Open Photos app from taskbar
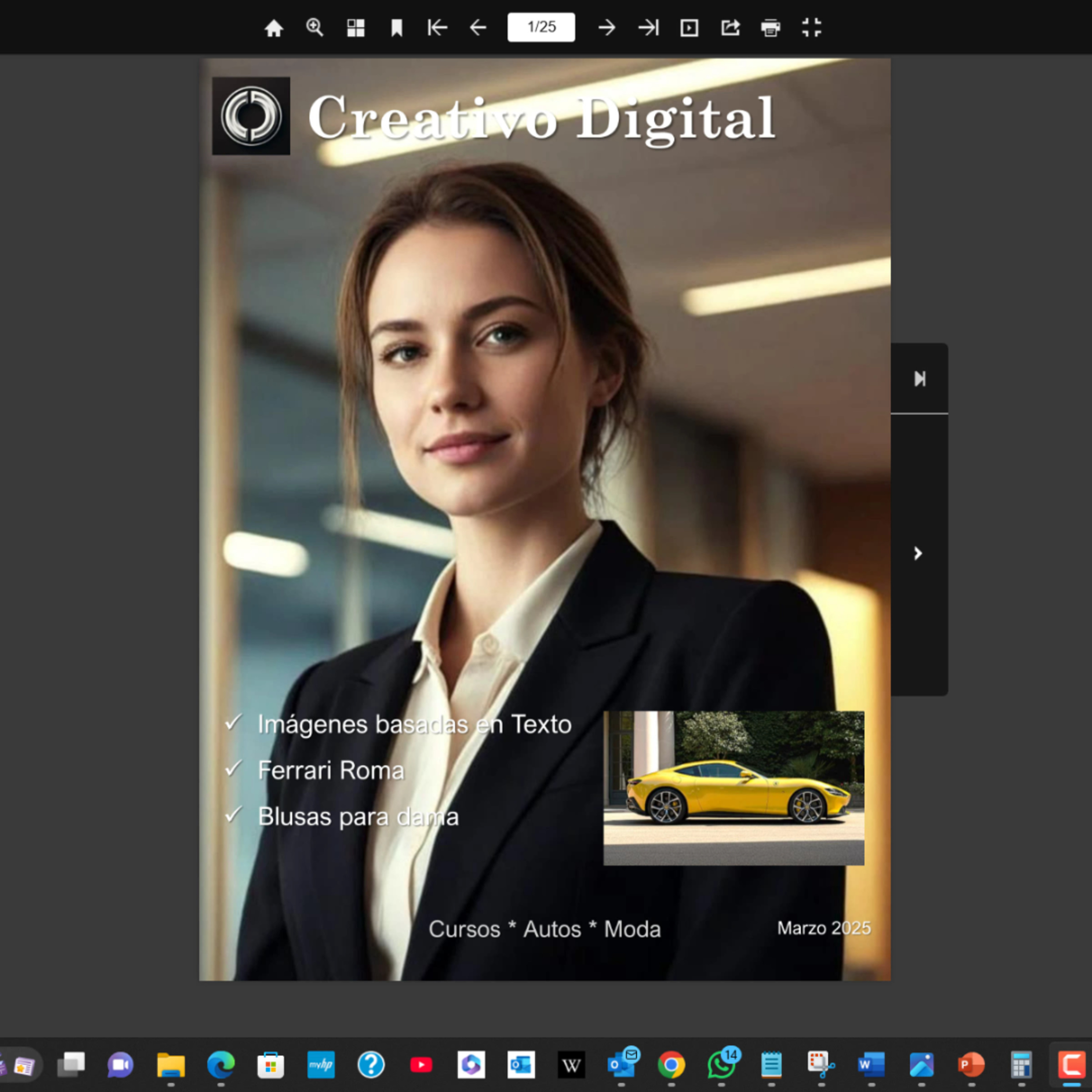Viewport: 1092px width, 1092px height. [921, 1065]
